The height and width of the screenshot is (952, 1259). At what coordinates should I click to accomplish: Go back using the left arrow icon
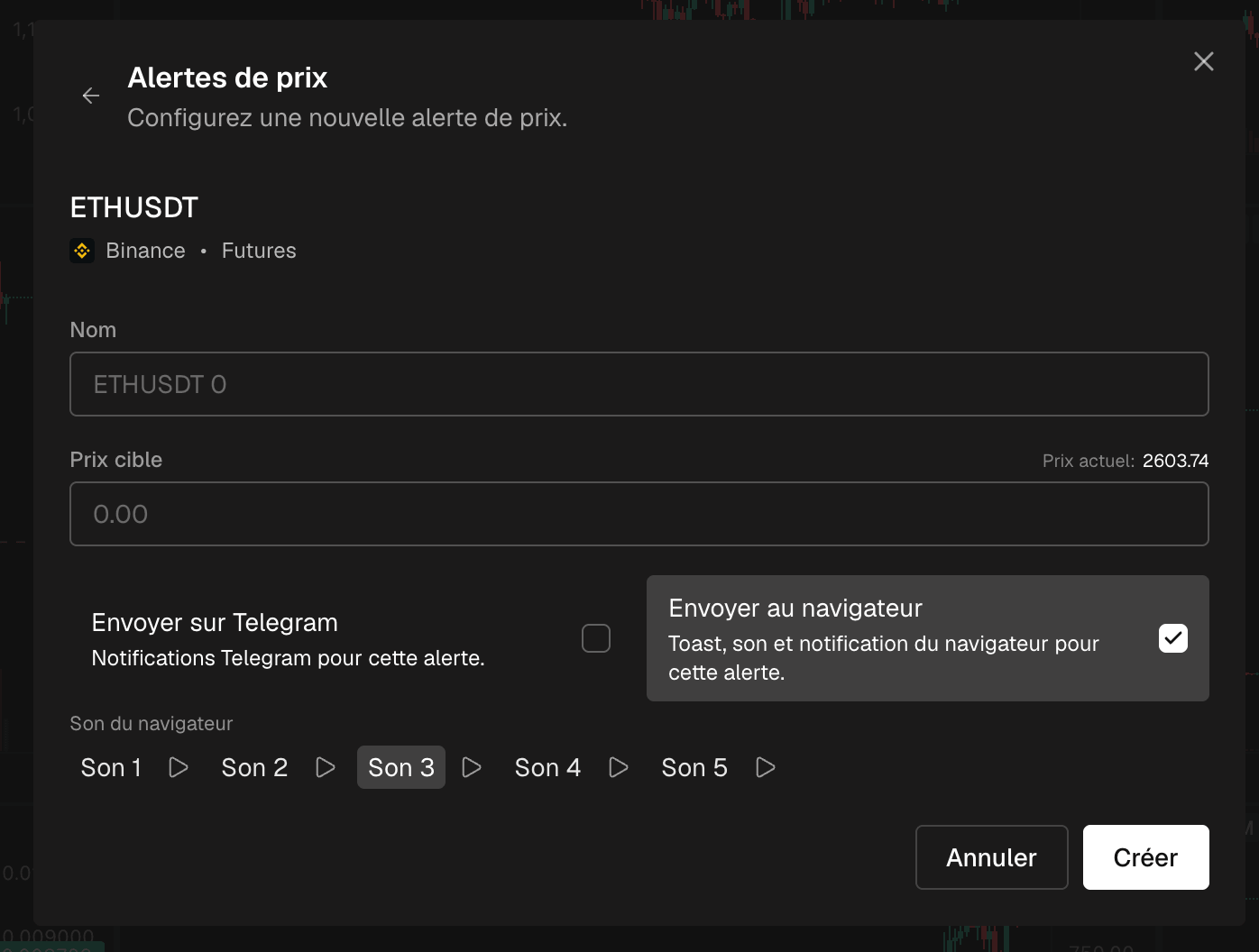[x=91, y=96]
